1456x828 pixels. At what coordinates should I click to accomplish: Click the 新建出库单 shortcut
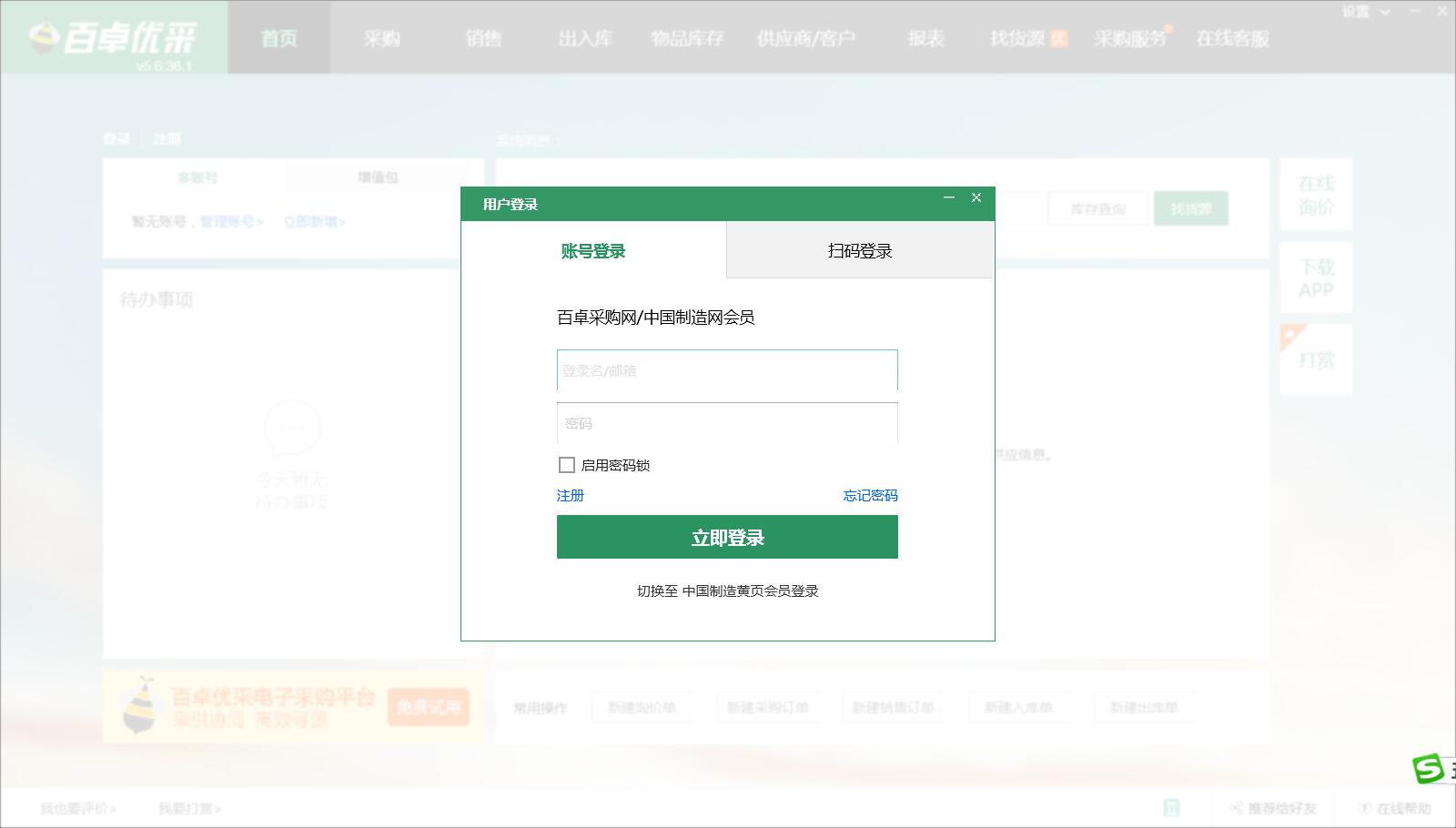(x=1144, y=707)
